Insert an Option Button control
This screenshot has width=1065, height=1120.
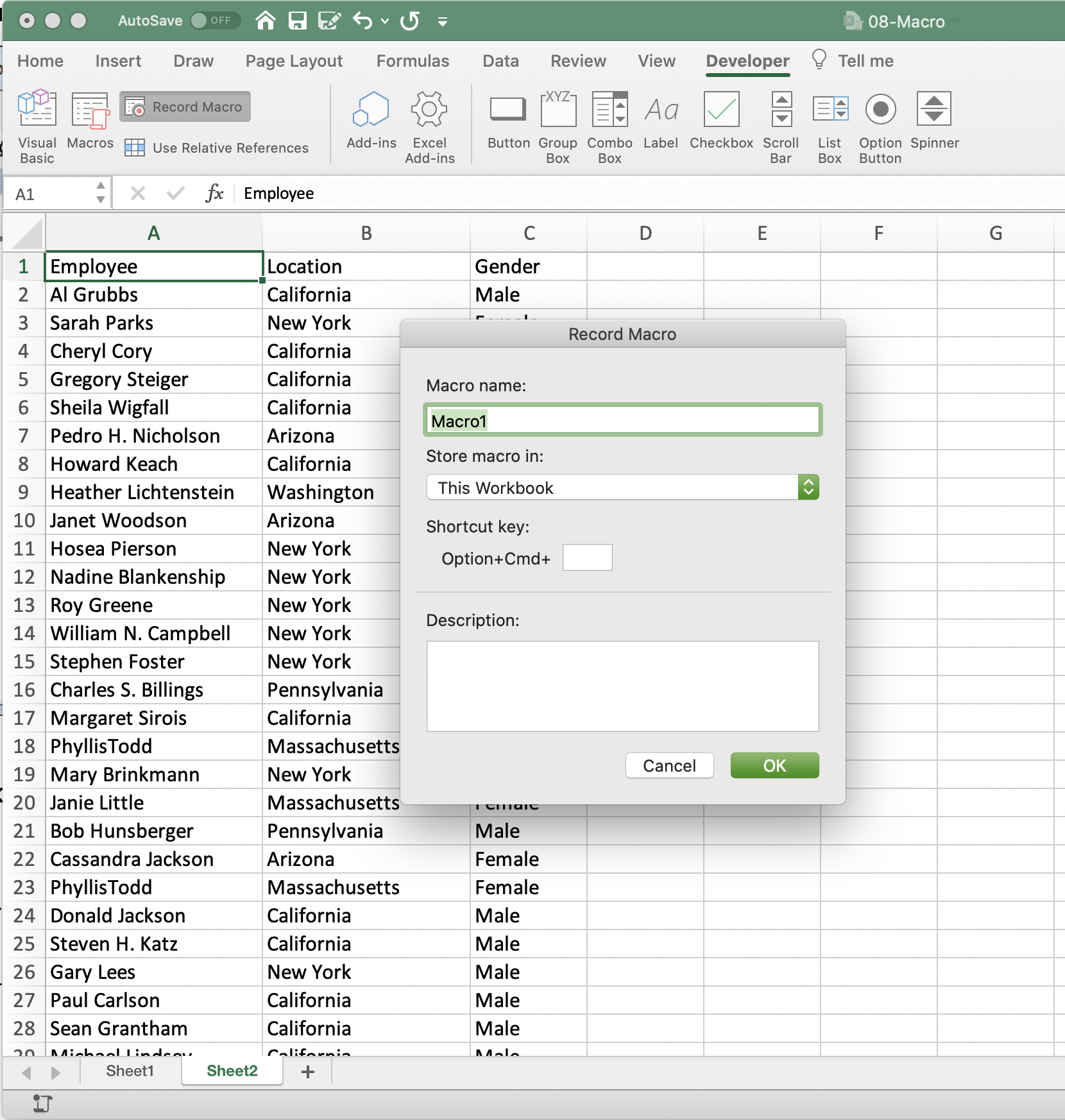click(880, 127)
